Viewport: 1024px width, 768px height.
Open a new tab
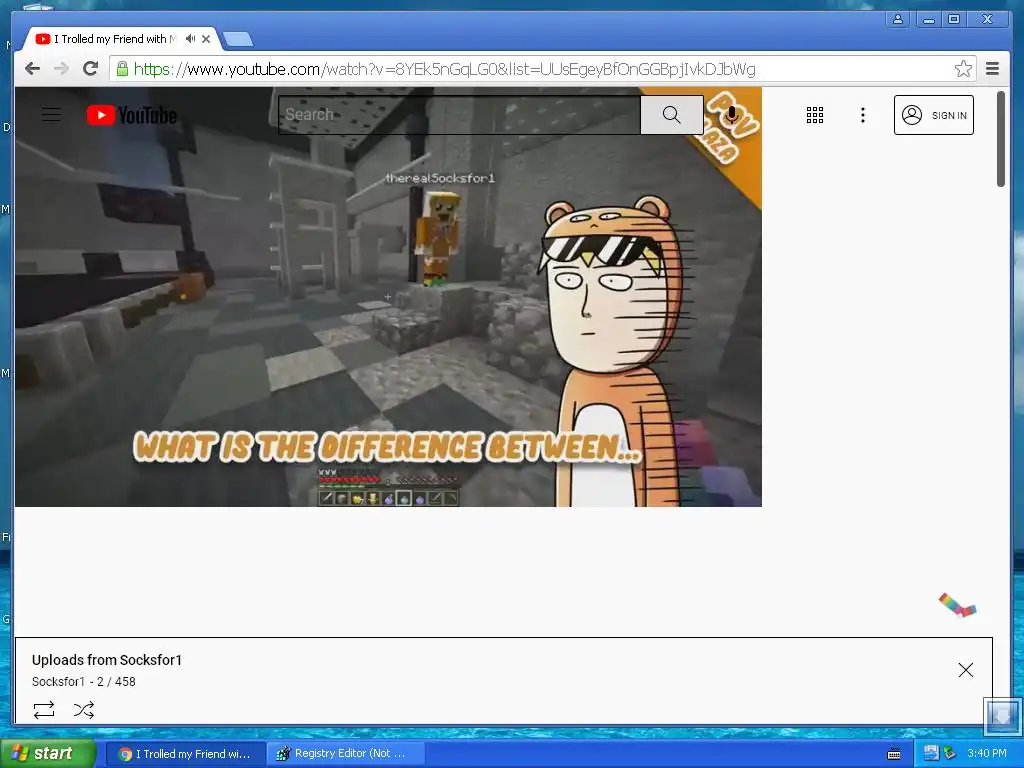(238, 40)
